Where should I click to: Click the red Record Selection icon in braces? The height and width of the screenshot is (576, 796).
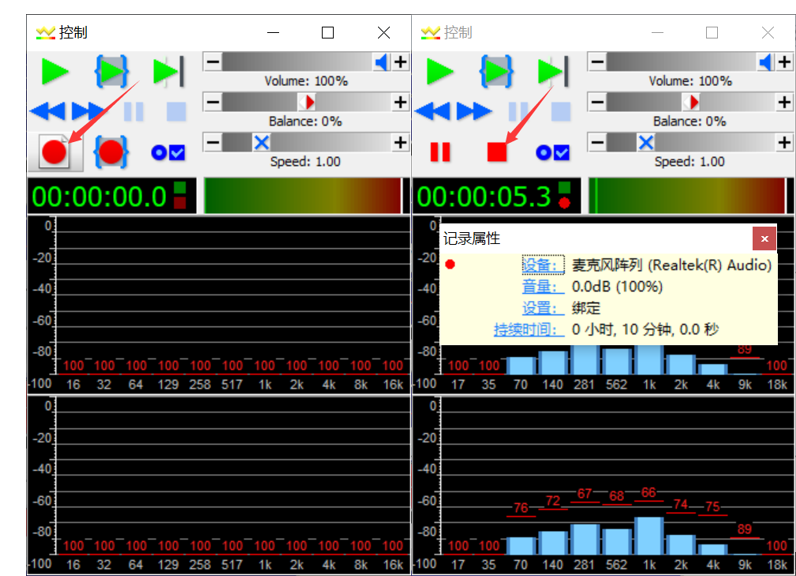click(x=111, y=152)
